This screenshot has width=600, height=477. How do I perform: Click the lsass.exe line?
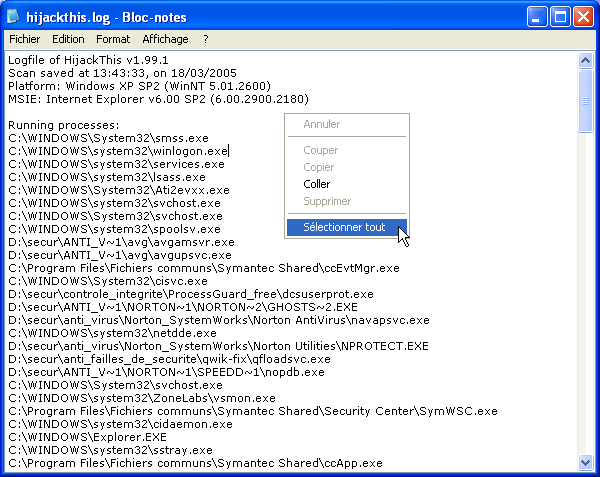coord(107,177)
